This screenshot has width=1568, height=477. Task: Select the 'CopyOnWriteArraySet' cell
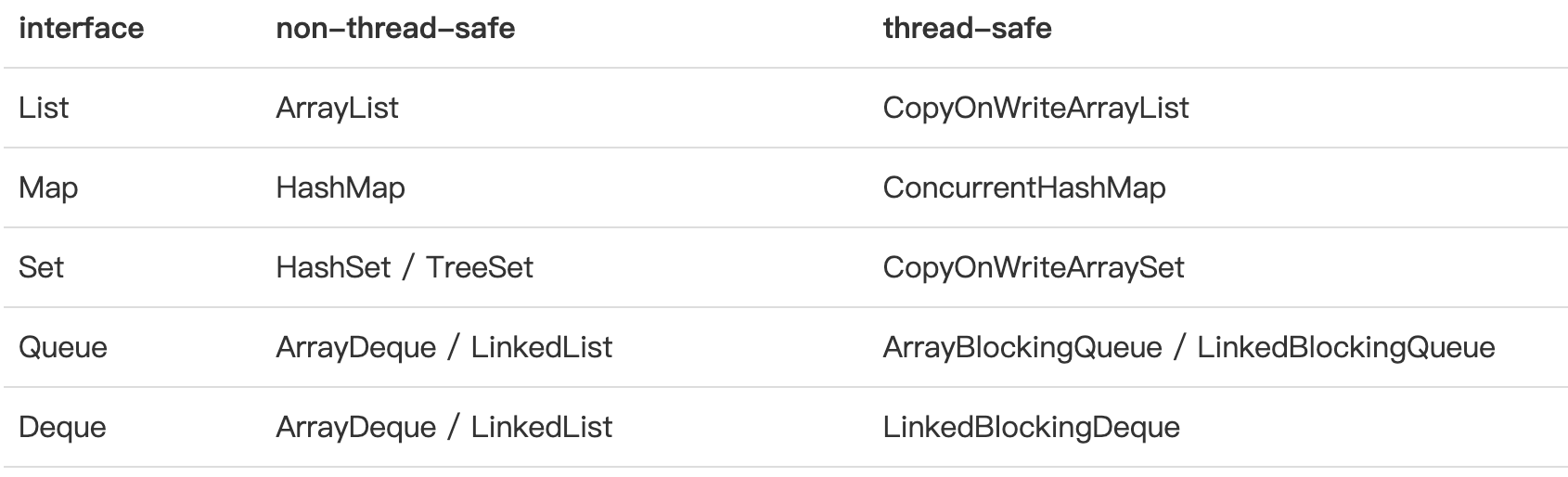[x=1034, y=267]
